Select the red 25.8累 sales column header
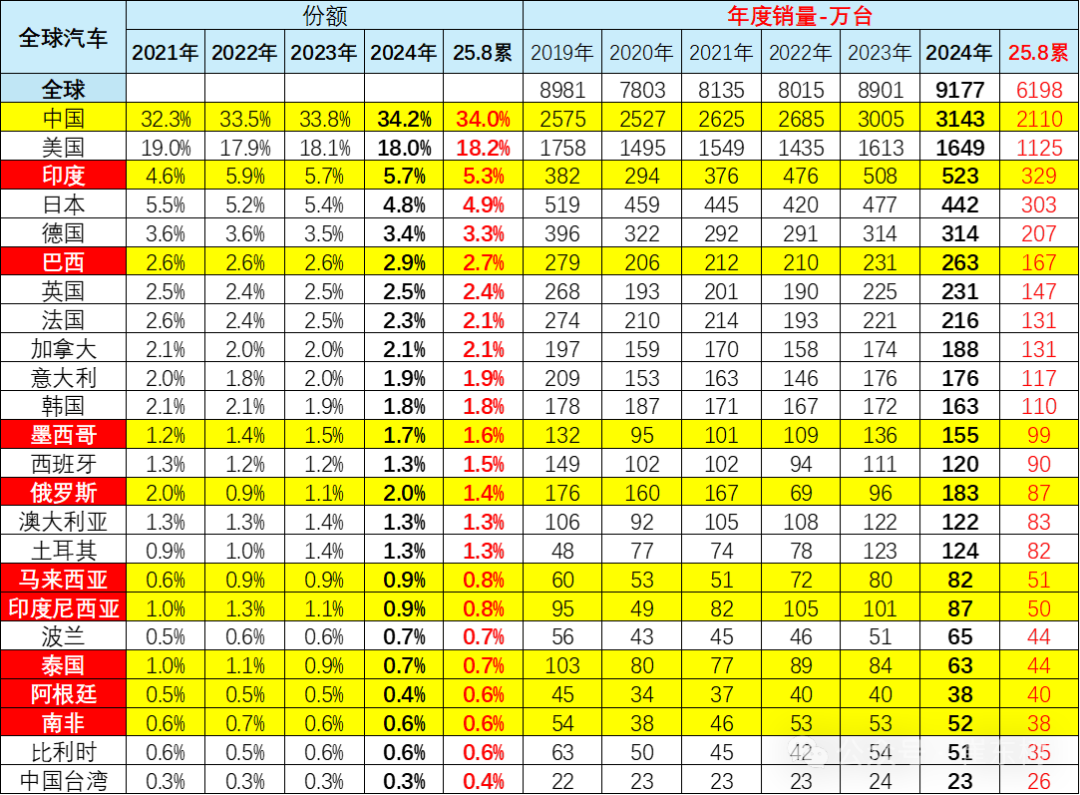Image resolution: width=1080 pixels, height=795 pixels. 1039,52
